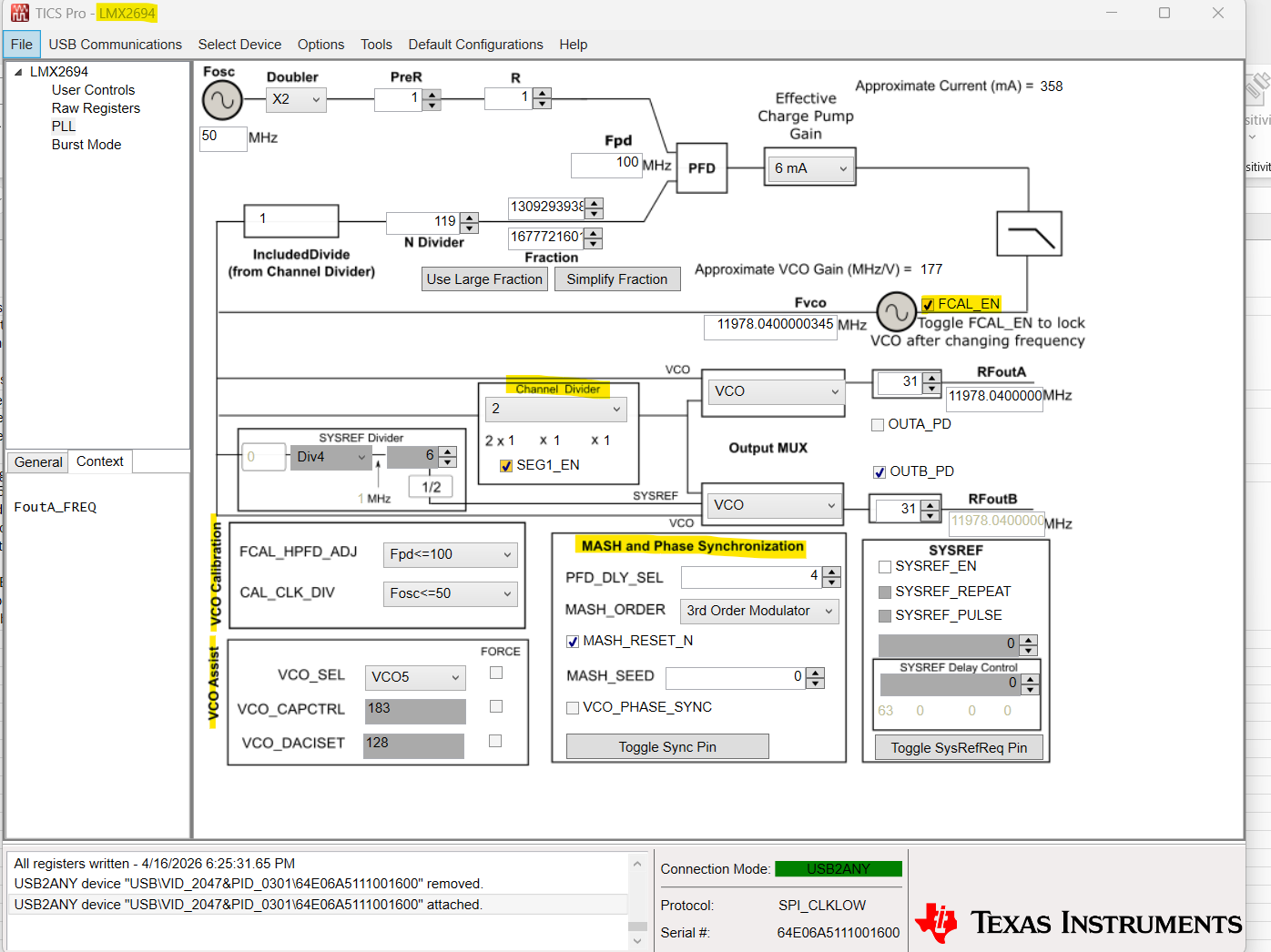Open the charge pump gain 6 mA dropdown
Screen dimensions: 1271x952
coord(809,168)
